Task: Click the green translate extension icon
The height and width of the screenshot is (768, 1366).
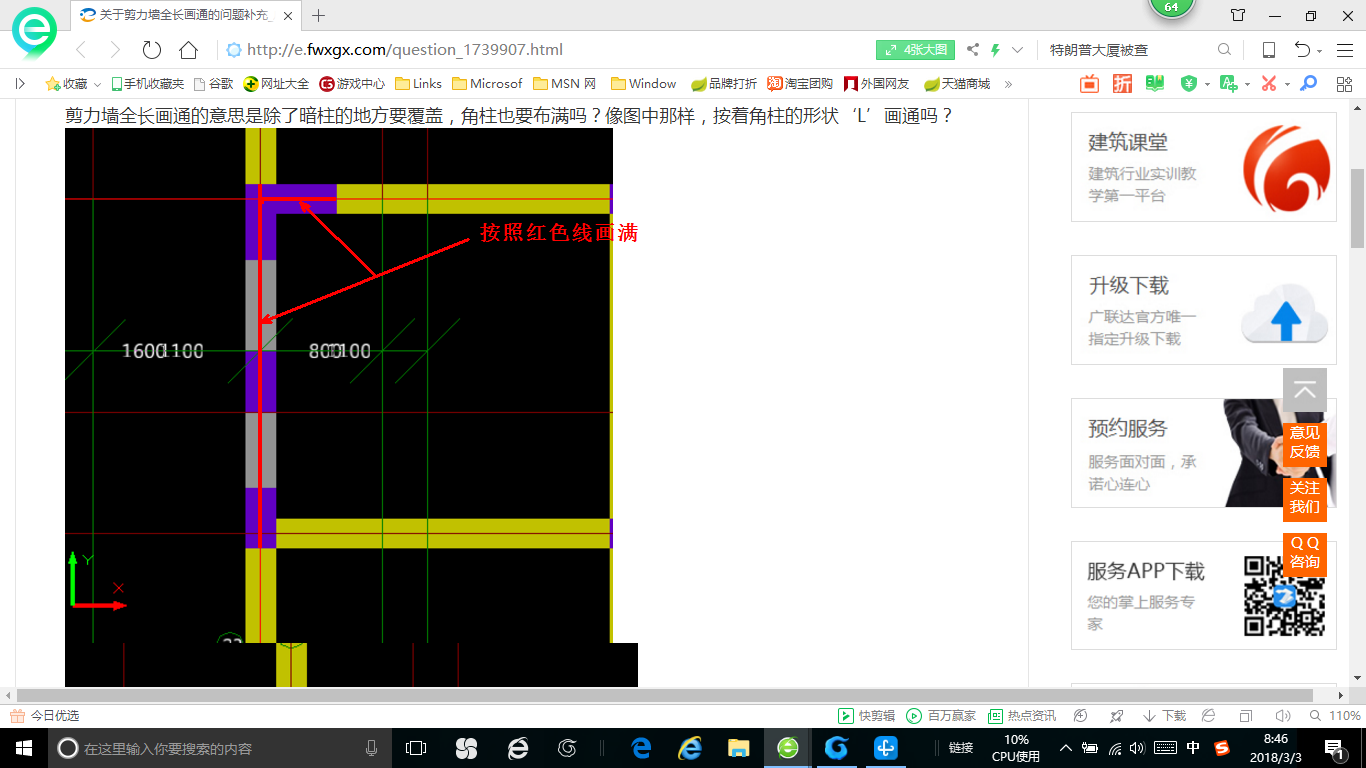Action: [1229, 84]
